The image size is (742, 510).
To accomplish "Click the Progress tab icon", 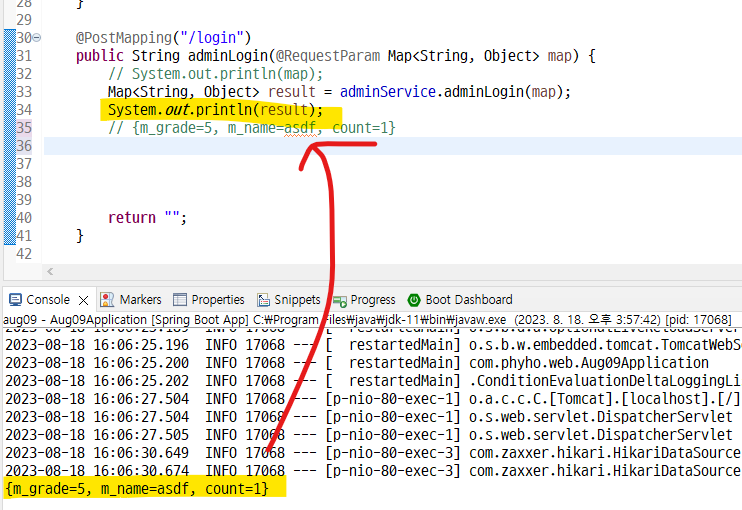I will click(340, 300).
